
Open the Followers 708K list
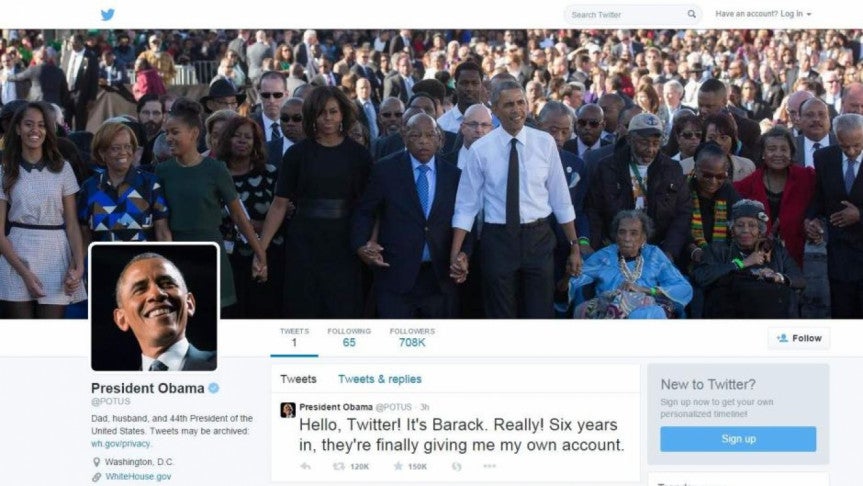412,337
